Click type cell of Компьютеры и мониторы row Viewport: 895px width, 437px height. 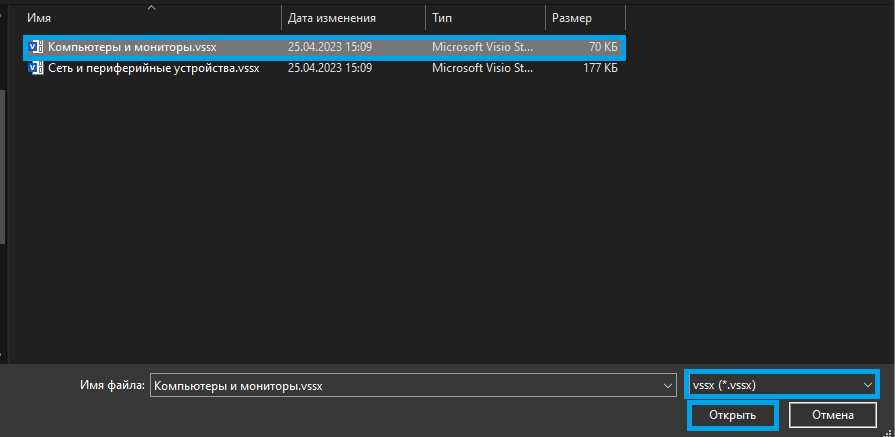pos(482,47)
